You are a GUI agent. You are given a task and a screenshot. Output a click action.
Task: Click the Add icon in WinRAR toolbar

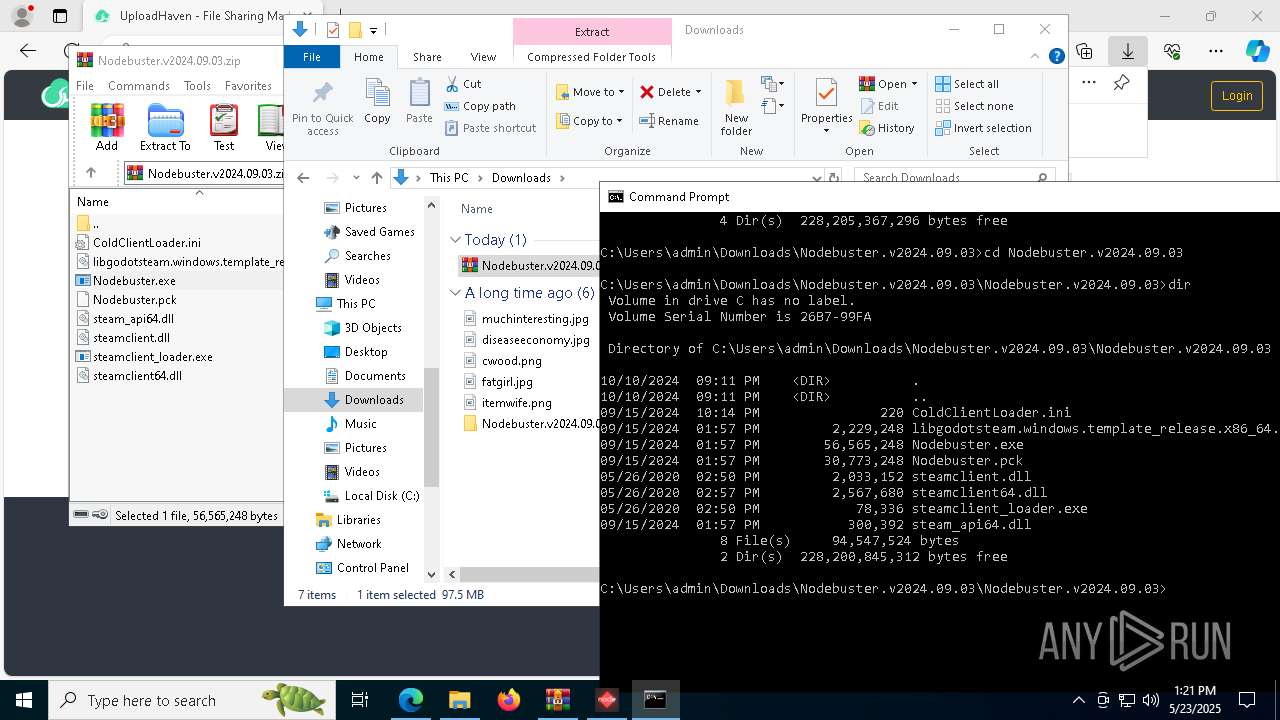click(107, 127)
